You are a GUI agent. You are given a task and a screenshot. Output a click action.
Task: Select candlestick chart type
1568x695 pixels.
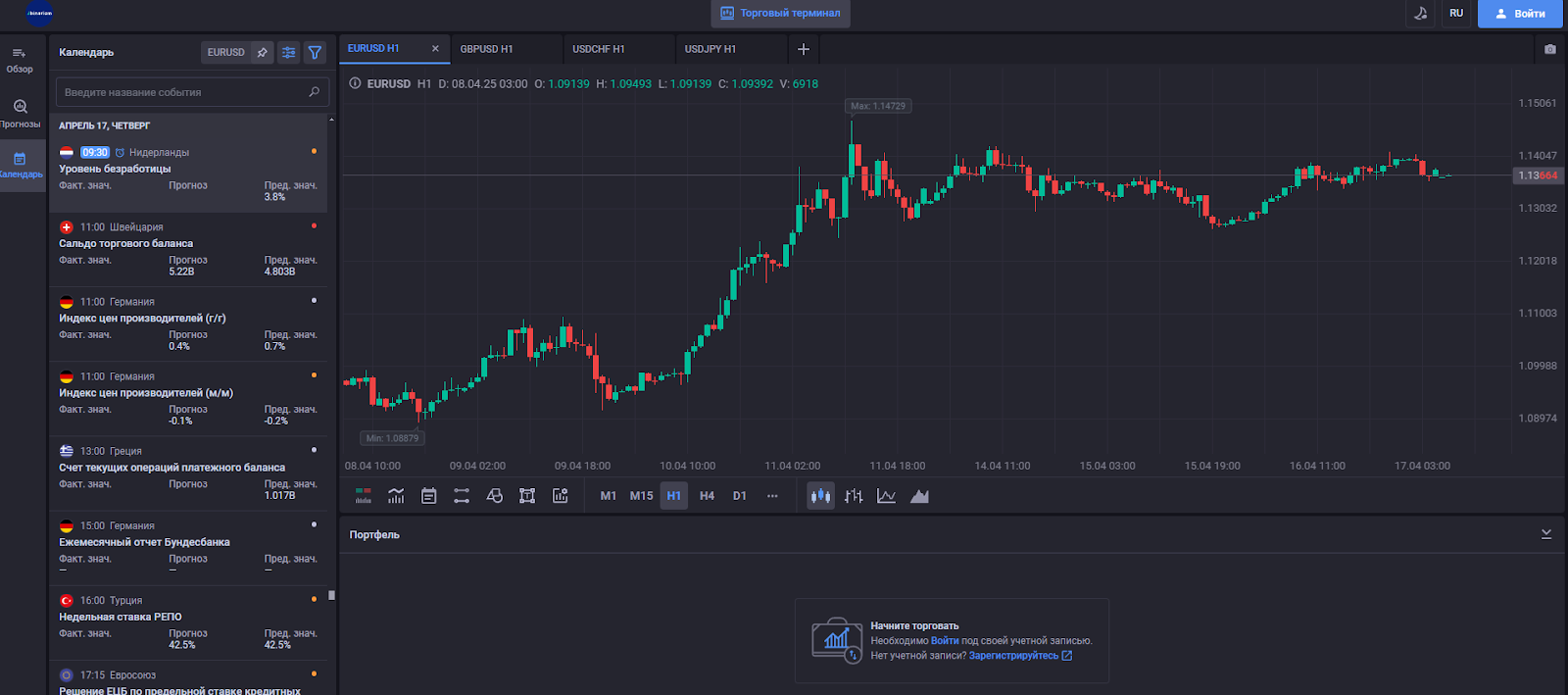tap(820, 496)
